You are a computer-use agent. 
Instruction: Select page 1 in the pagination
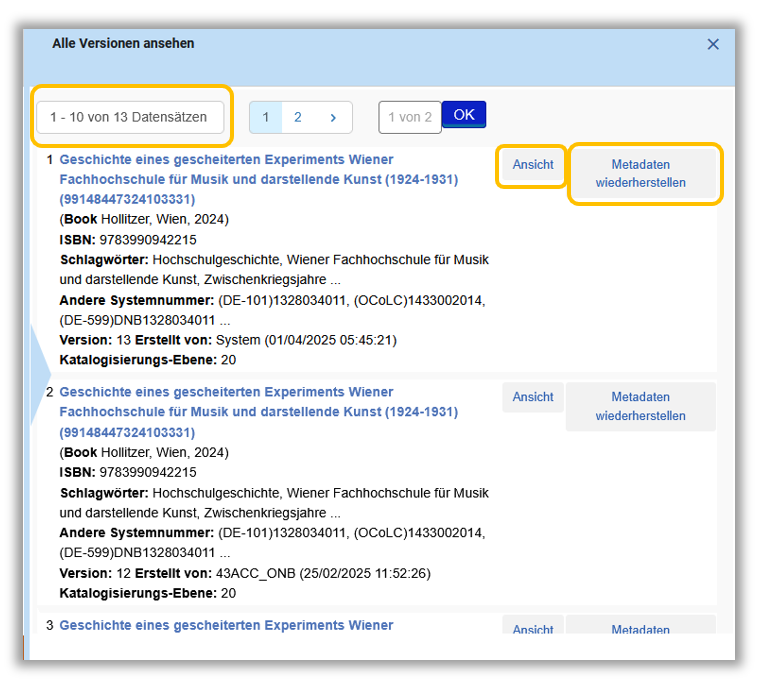[x=265, y=118]
